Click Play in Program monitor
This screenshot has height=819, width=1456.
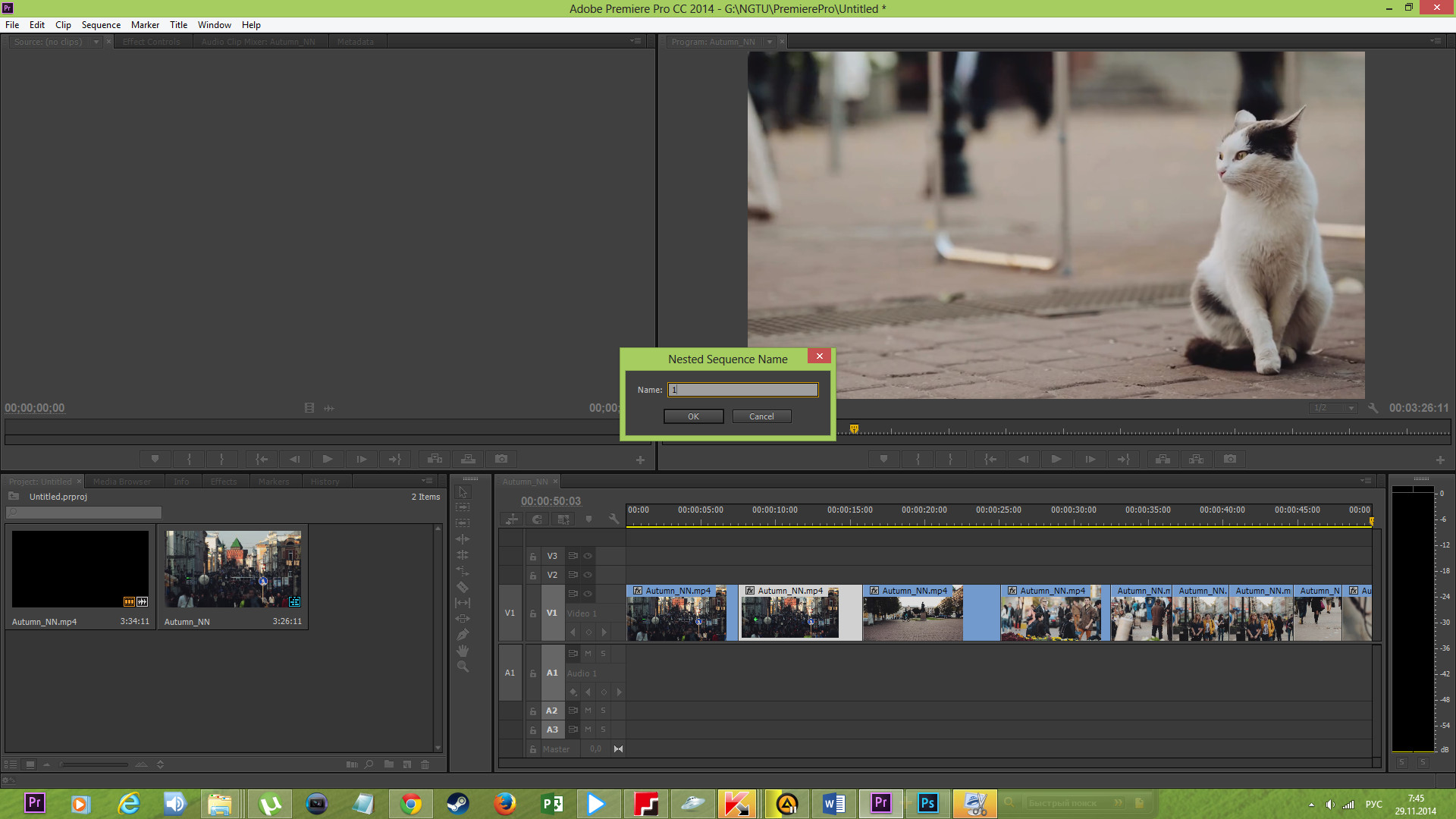1056,459
